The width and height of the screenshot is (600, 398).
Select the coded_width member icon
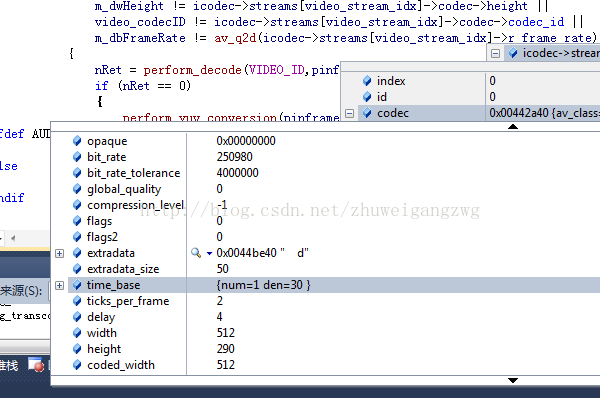click(77, 365)
